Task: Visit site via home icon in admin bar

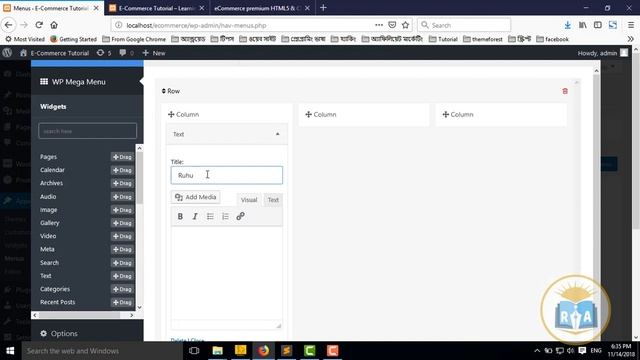Action: 23,53
